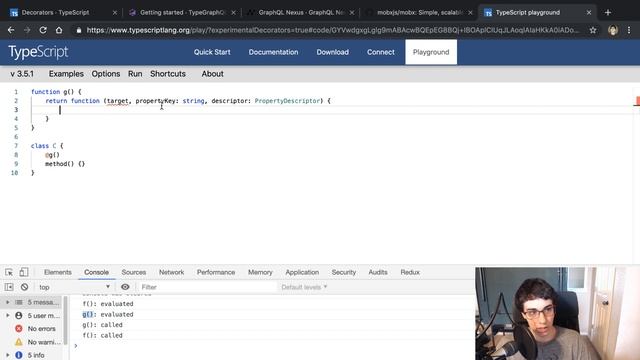Open the Application DevTools panel
This screenshot has width=640, height=360.
302,272
